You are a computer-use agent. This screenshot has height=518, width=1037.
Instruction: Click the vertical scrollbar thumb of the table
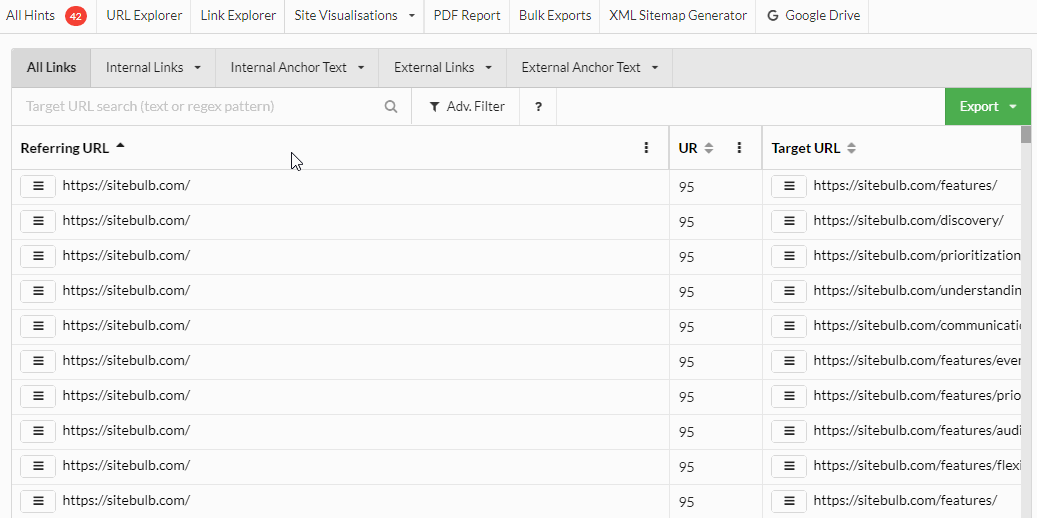(1026, 134)
